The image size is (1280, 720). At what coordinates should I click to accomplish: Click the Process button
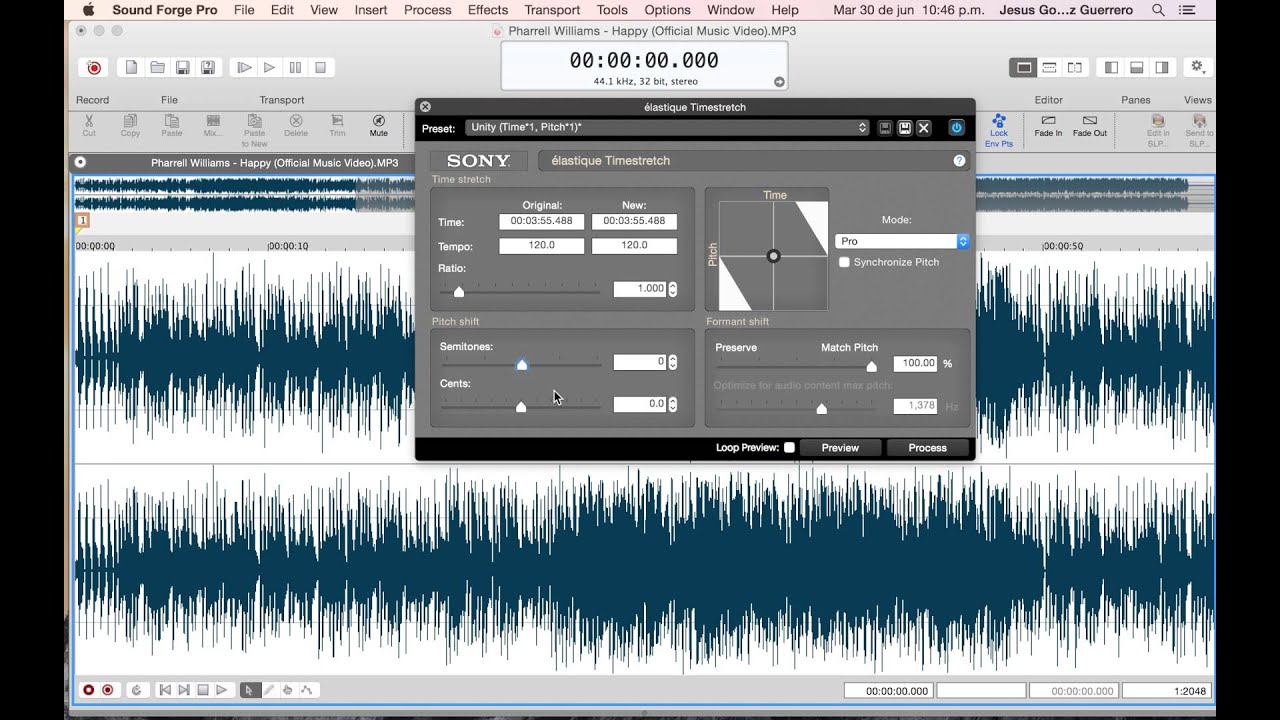[927, 448]
